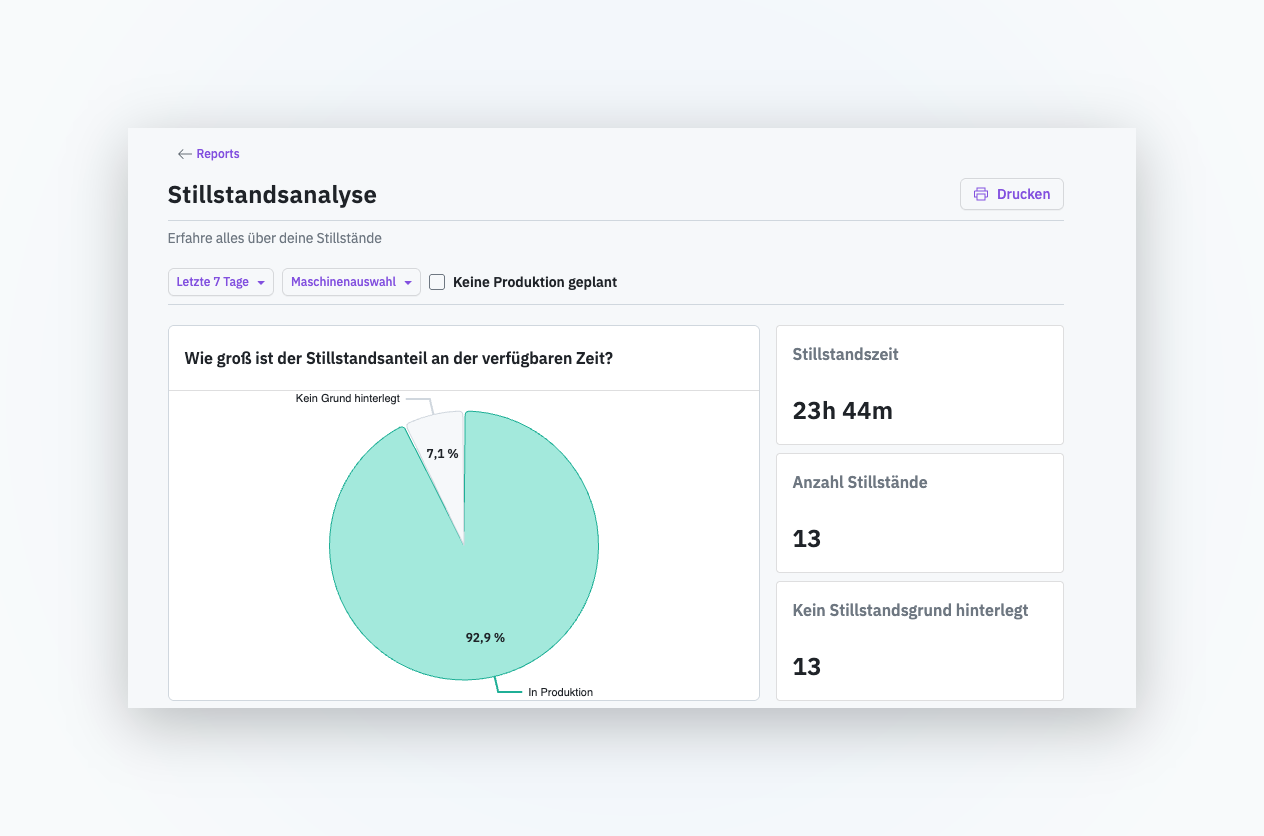
Task: Open the Letzte 7 Tage dropdown
Action: click(221, 282)
